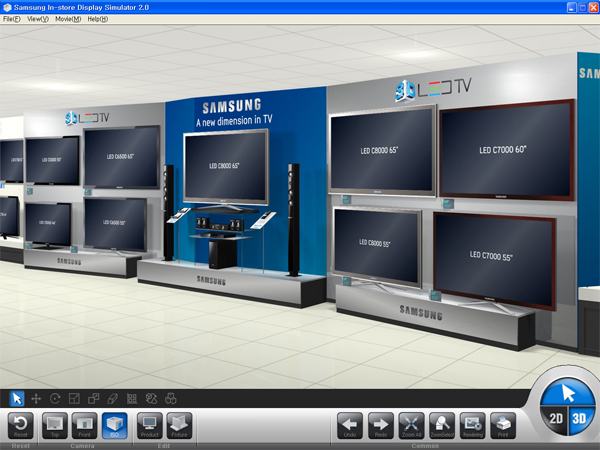Viewport: 600px width, 450px height.
Task: Open the Movie menu
Action: tap(68, 19)
